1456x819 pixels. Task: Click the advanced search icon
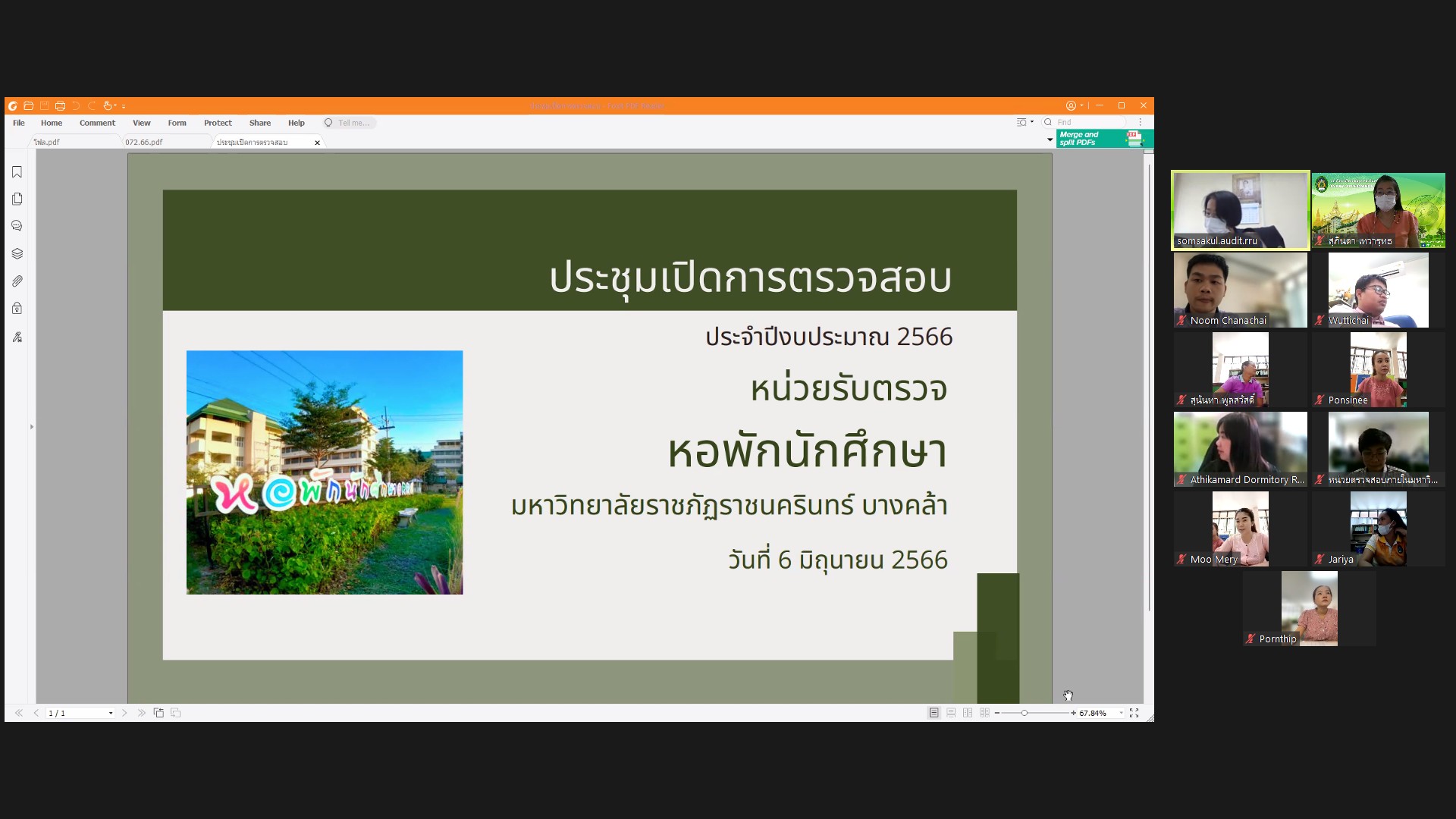click(x=1021, y=122)
